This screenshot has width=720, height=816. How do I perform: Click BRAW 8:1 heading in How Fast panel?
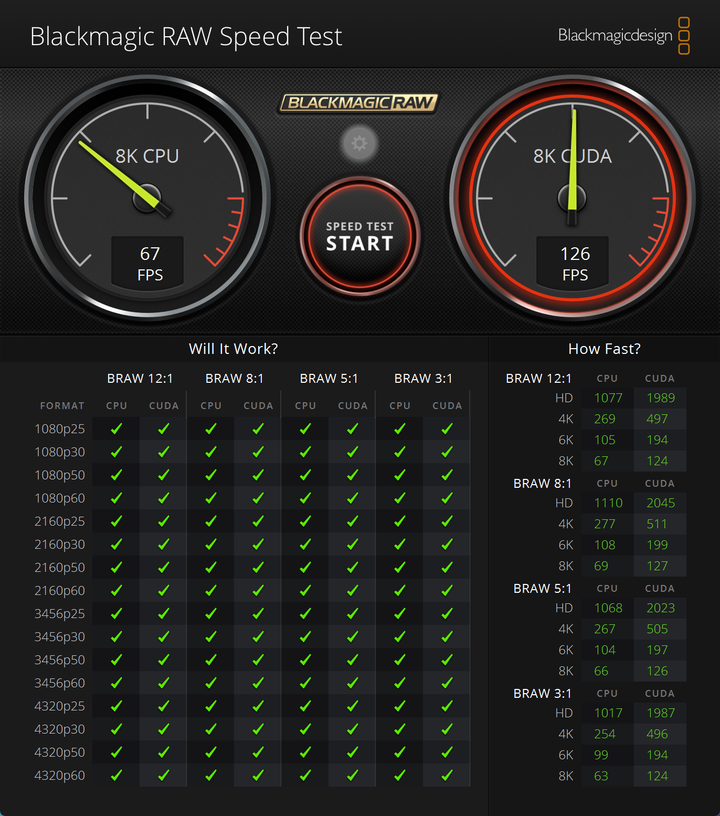pos(542,484)
